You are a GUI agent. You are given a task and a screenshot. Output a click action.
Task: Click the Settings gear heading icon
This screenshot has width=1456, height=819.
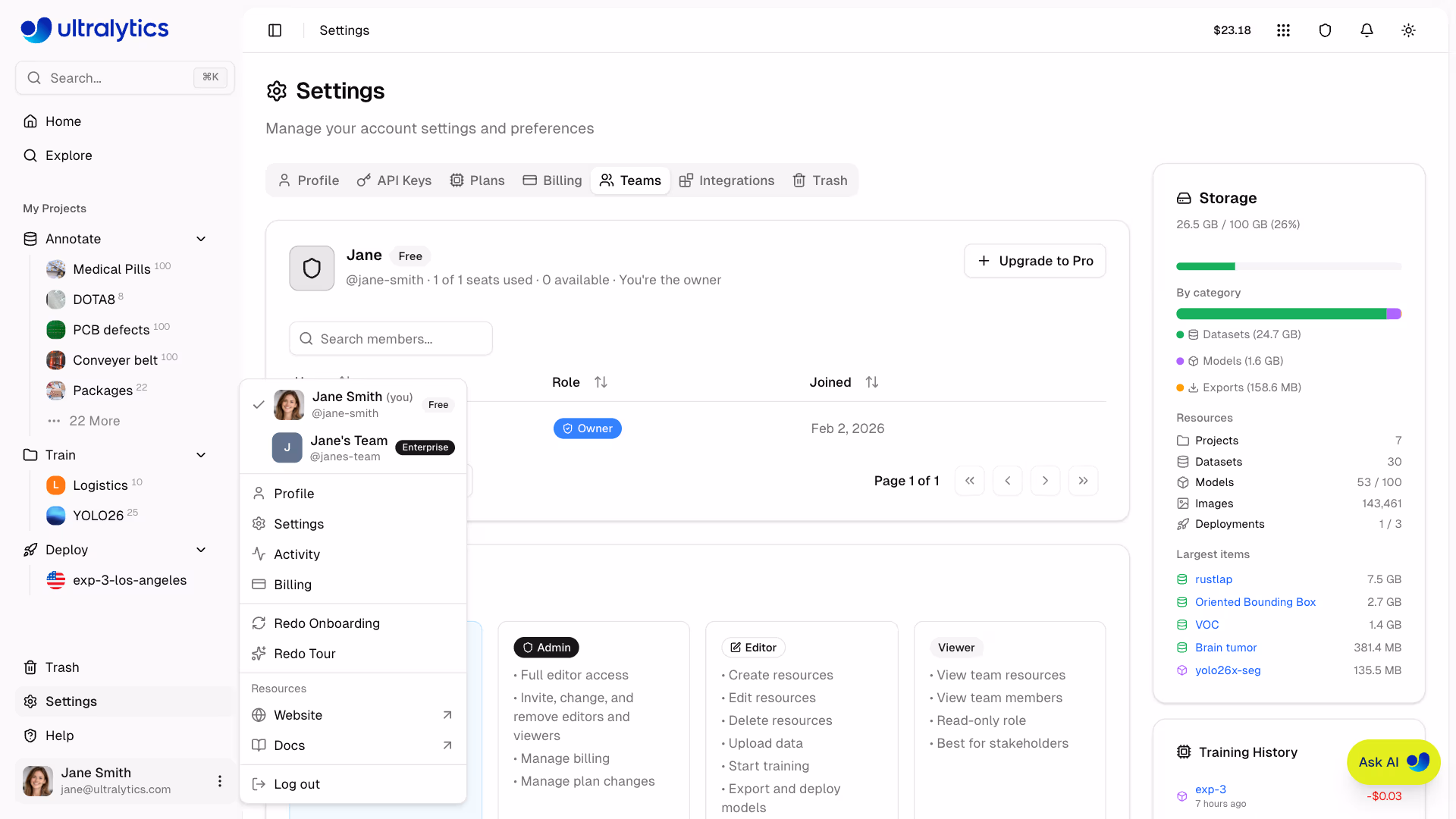[277, 91]
